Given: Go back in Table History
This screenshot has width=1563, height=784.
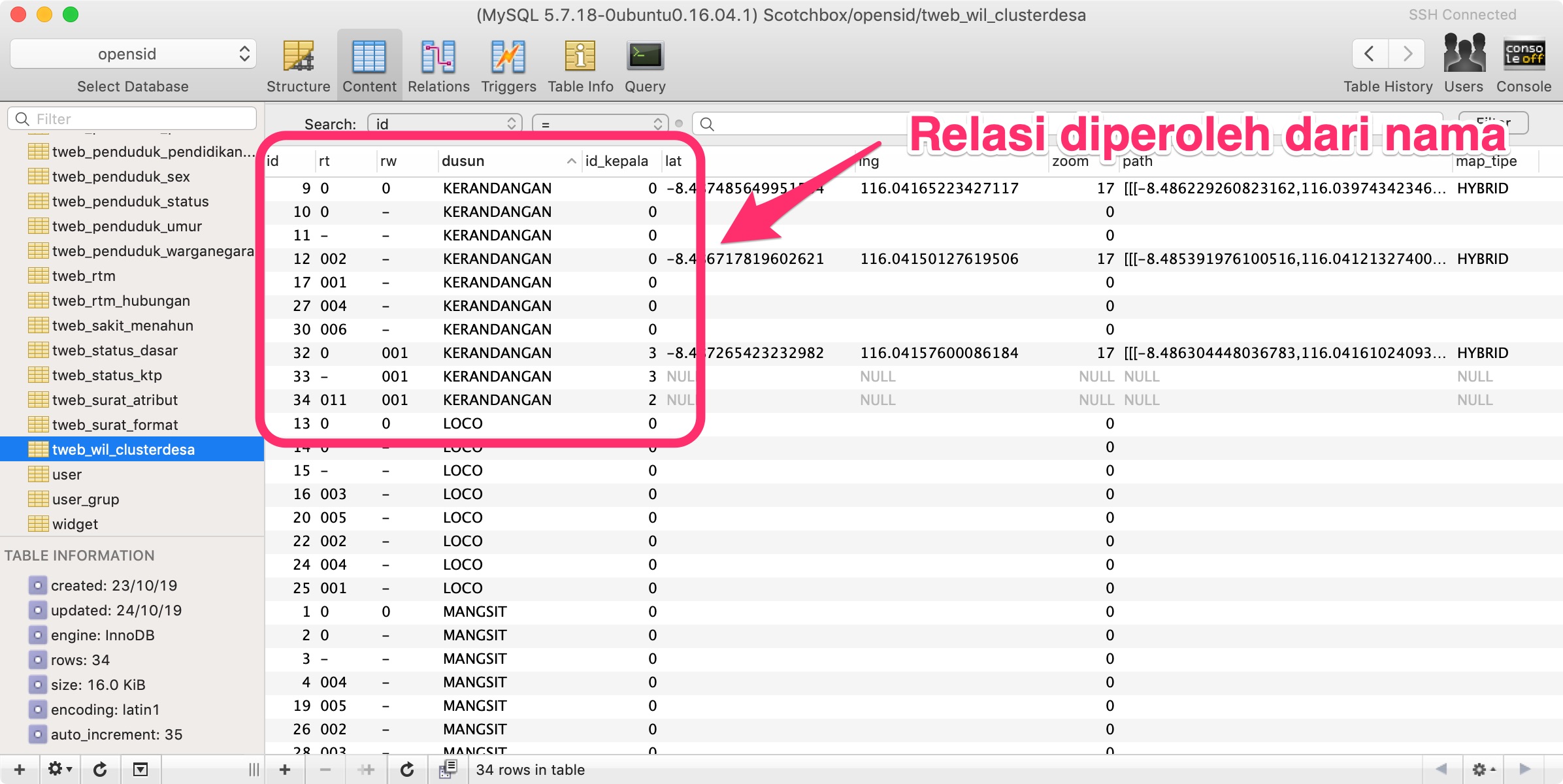Looking at the screenshot, I should point(1369,54).
